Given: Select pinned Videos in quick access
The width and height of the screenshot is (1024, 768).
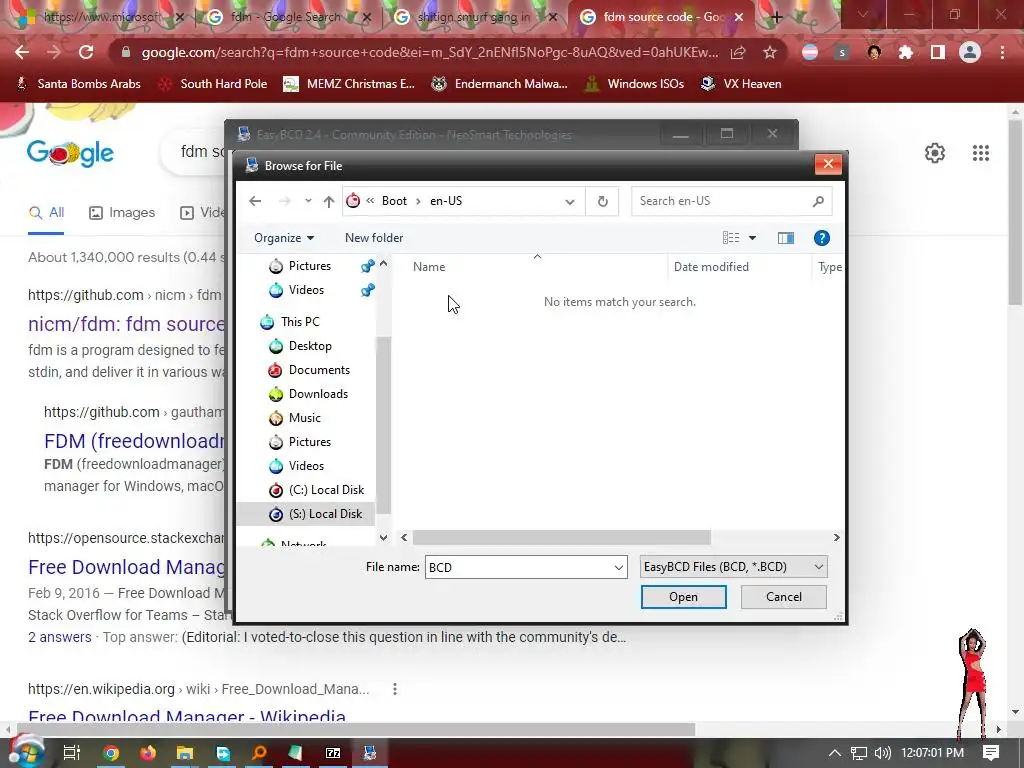Looking at the screenshot, I should tap(306, 290).
